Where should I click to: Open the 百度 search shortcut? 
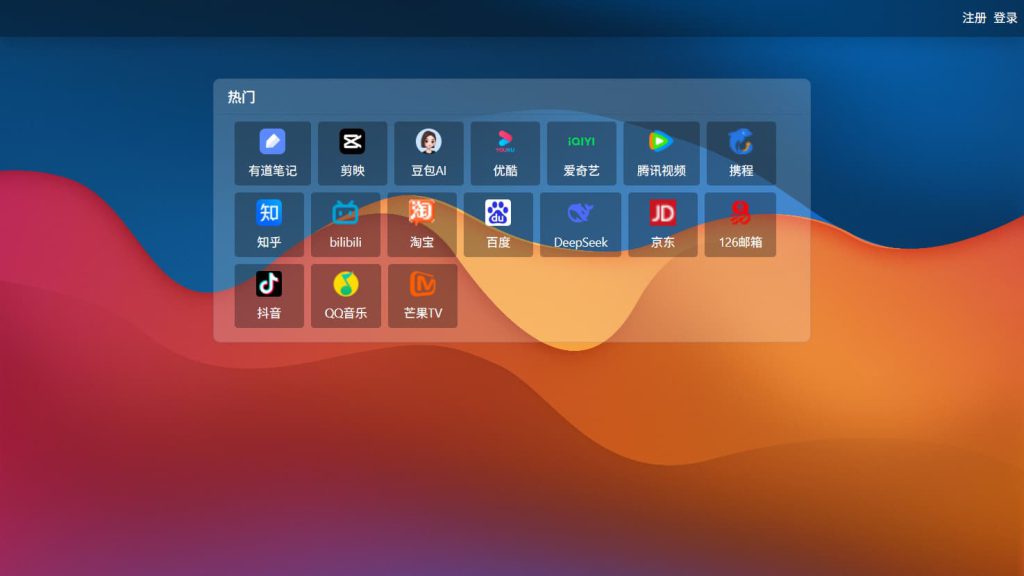point(498,214)
